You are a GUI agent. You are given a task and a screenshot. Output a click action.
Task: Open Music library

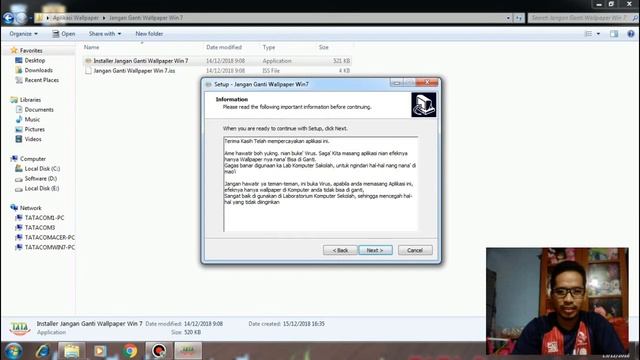point(32,119)
